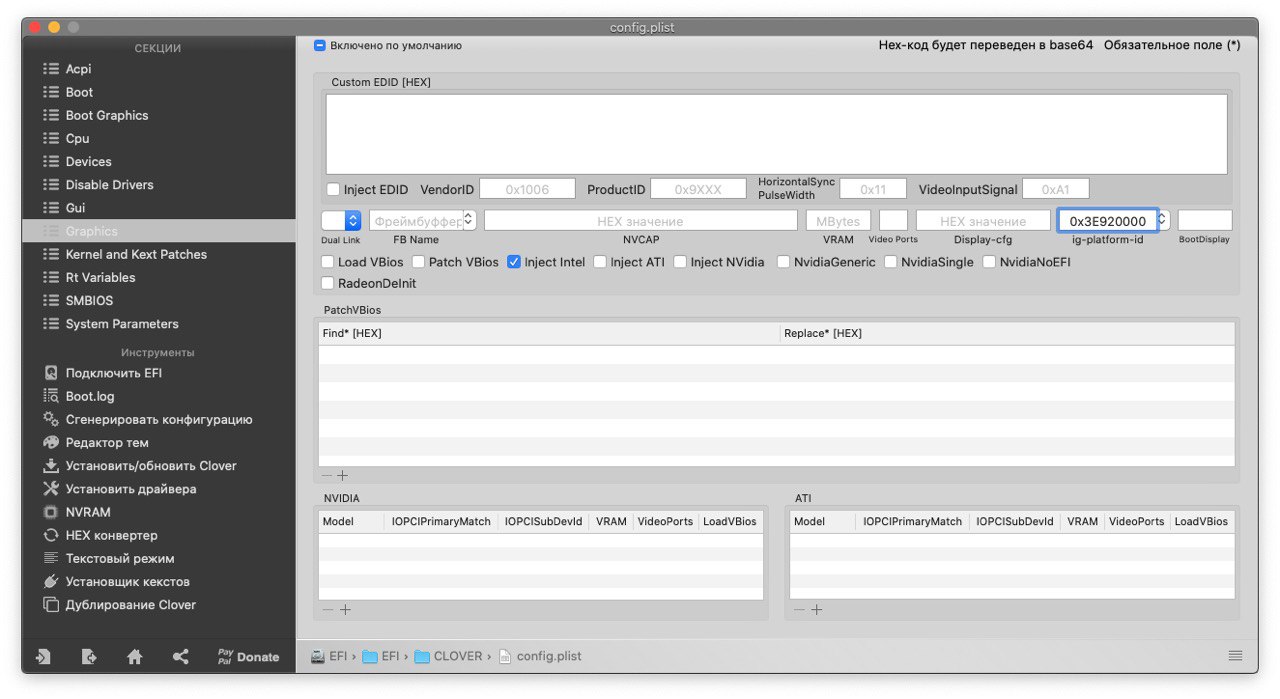Click the Display-cfg HEX field

click(x=982, y=221)
